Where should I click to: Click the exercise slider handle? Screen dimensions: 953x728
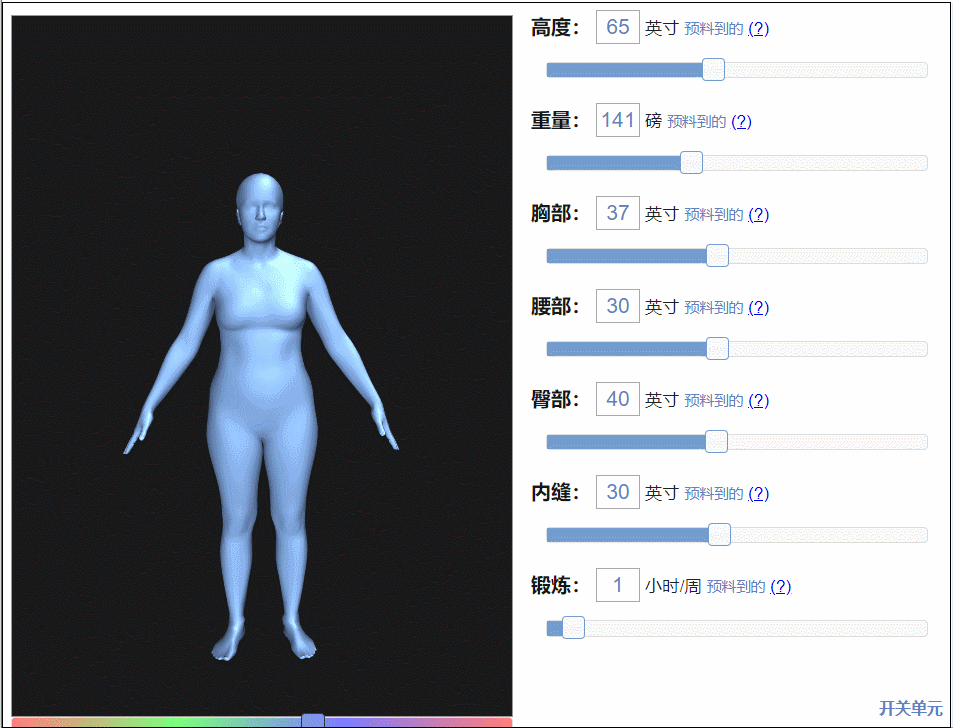(572, 627)
